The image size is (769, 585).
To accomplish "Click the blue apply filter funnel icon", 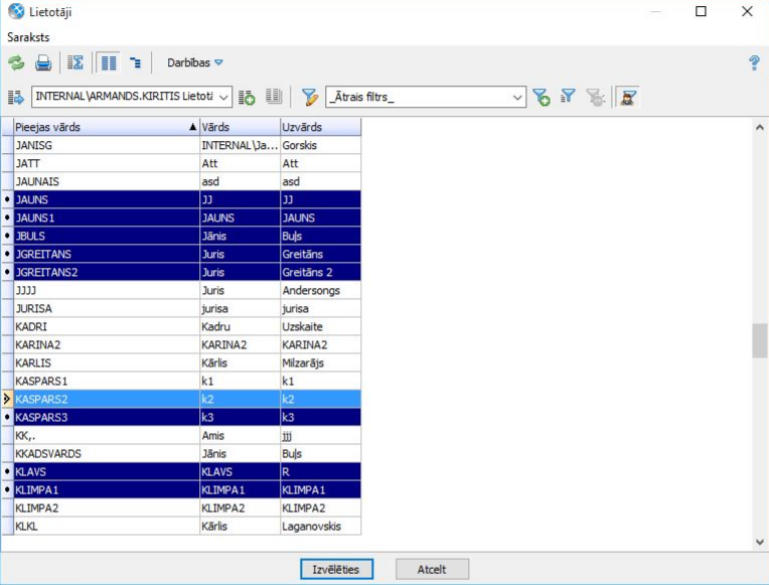I will (x=567, y=96).
